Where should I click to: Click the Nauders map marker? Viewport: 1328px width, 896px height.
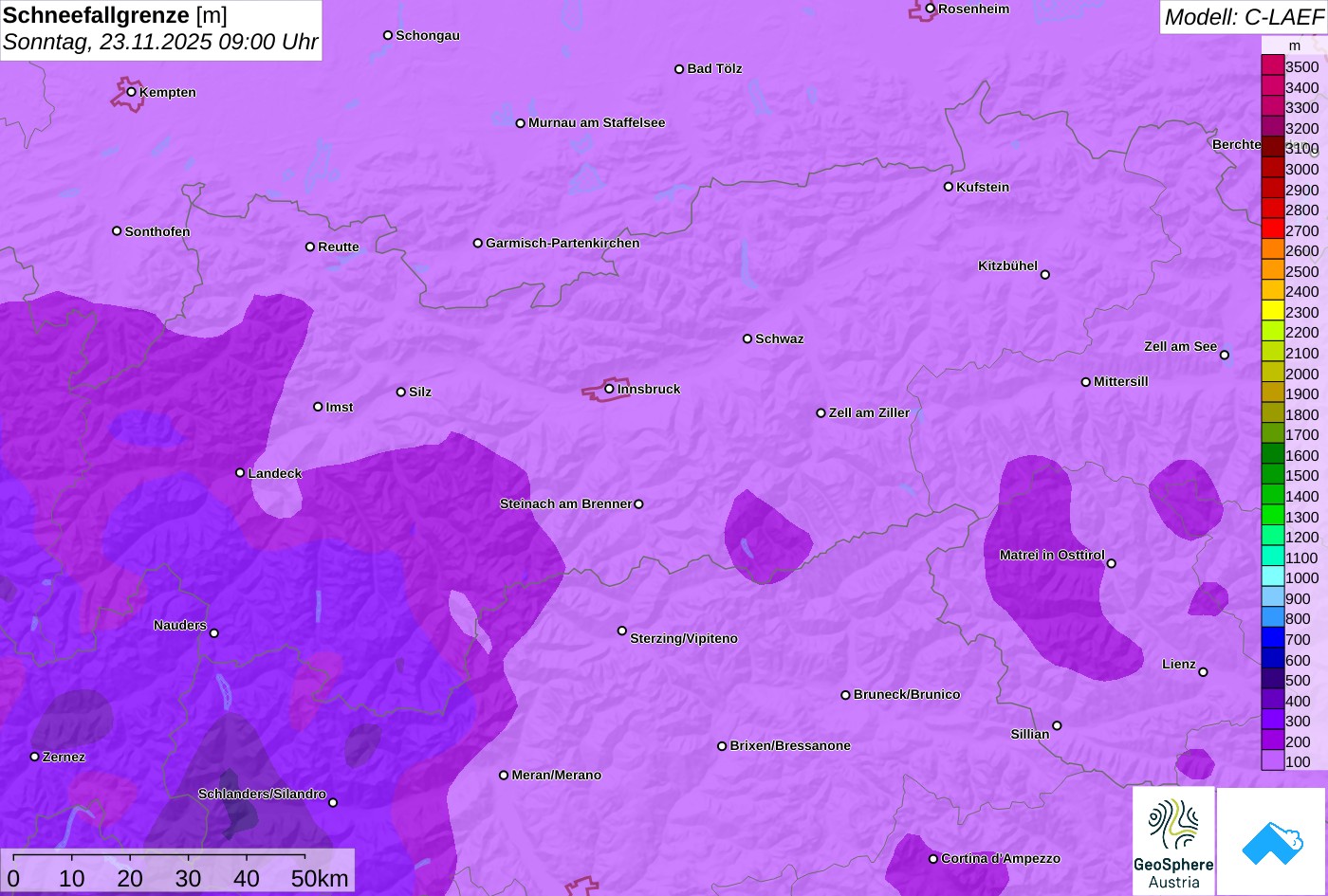tap(214, 633)
